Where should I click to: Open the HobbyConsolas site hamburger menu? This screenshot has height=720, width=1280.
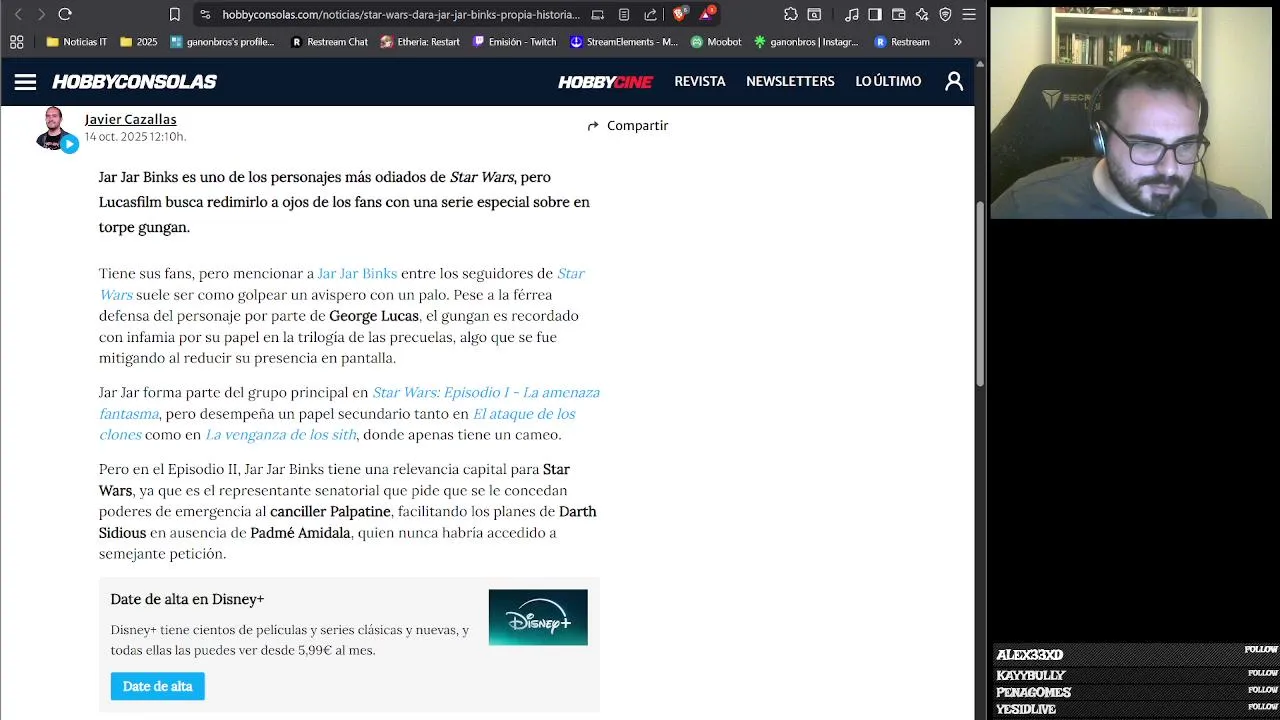[25, 82]
